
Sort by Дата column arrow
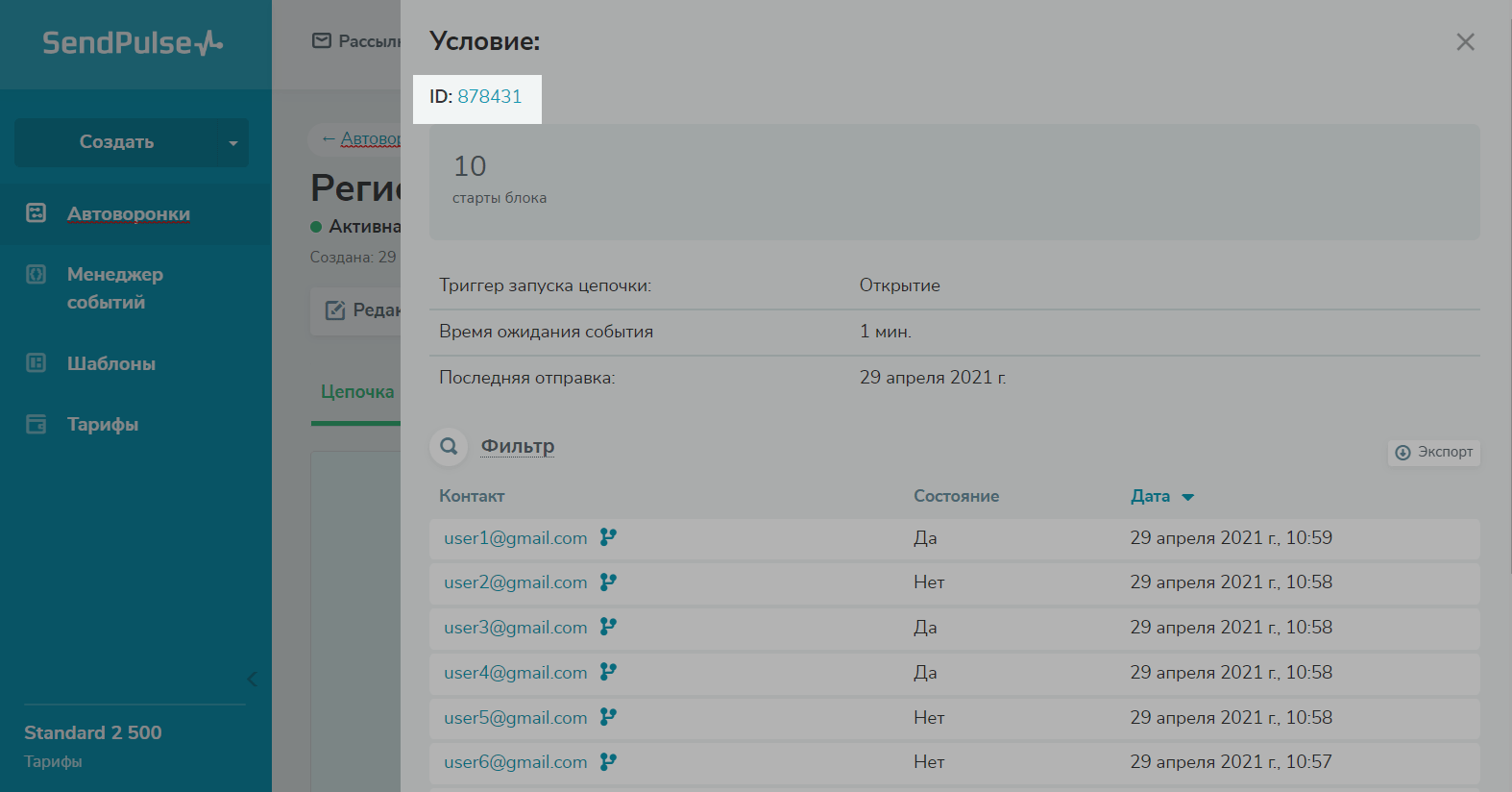click(x=1188, y=497)
